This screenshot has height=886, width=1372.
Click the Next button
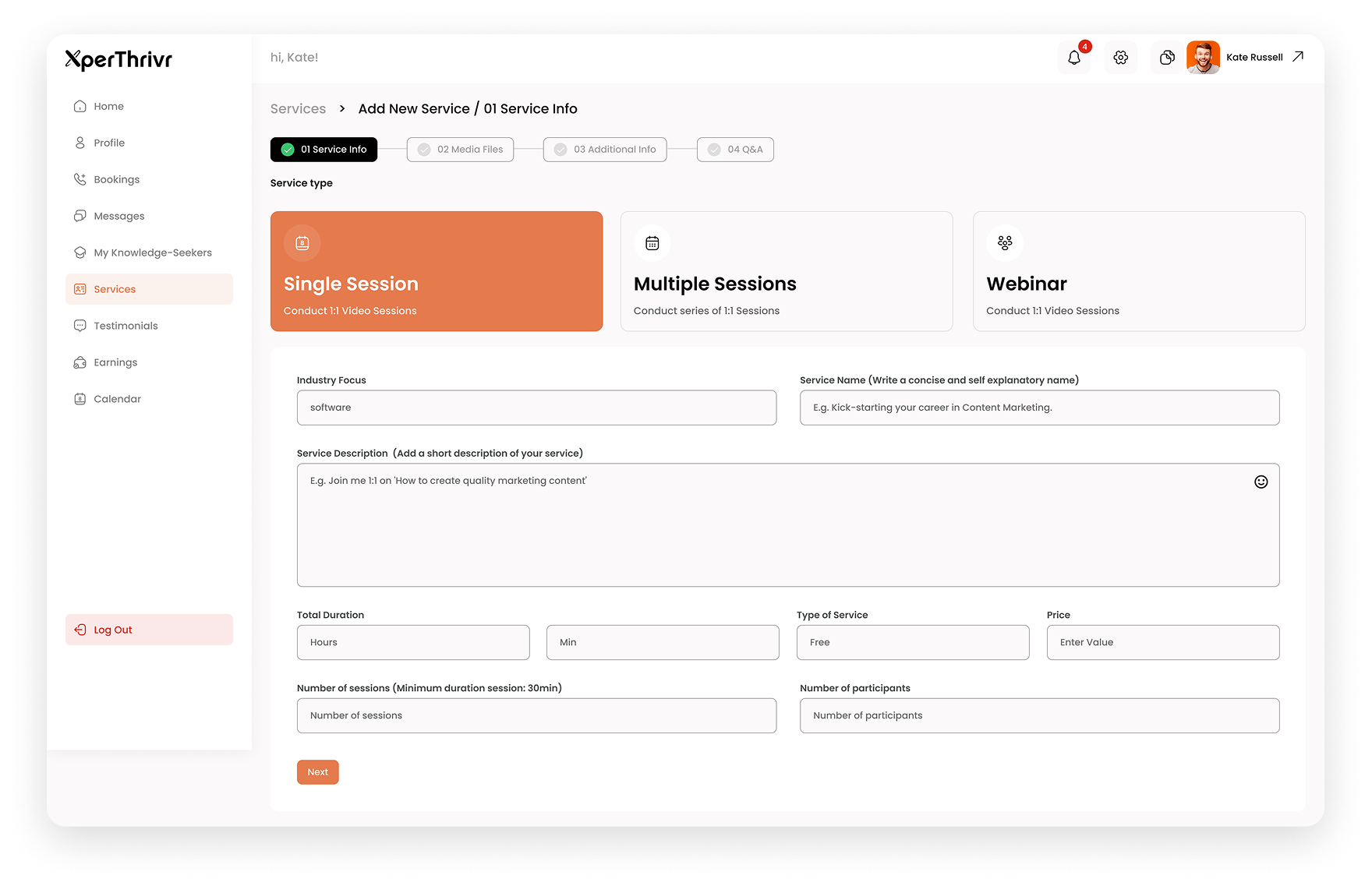point(317,771)
